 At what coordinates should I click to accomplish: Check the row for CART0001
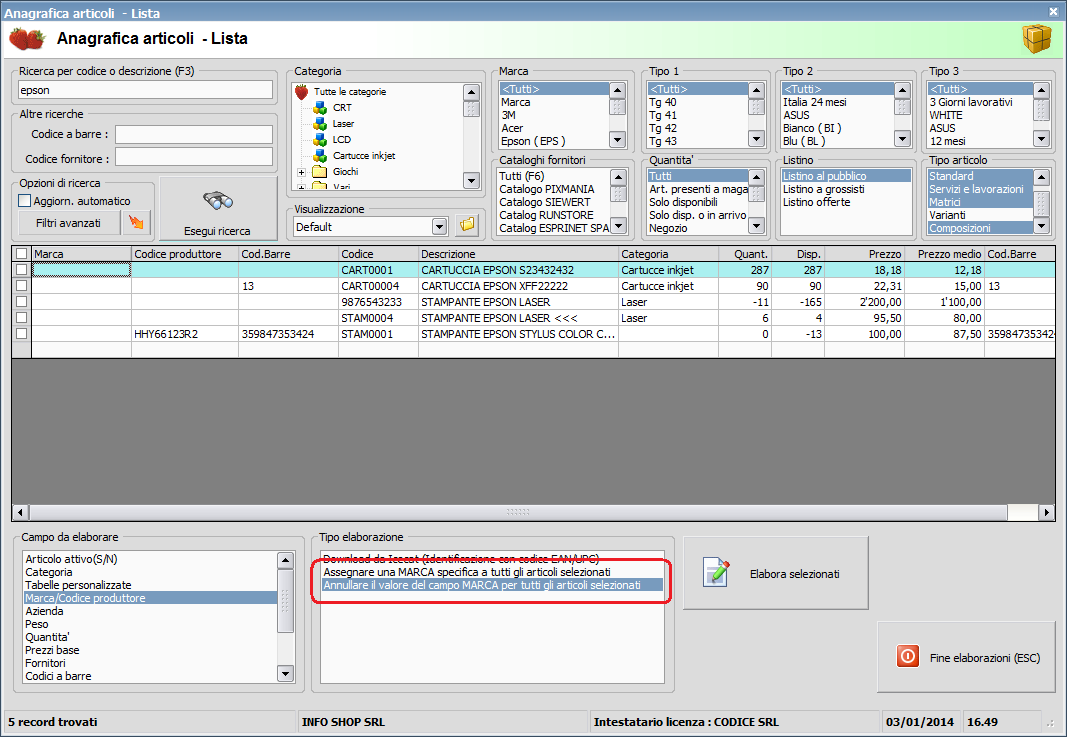(22, 269)
